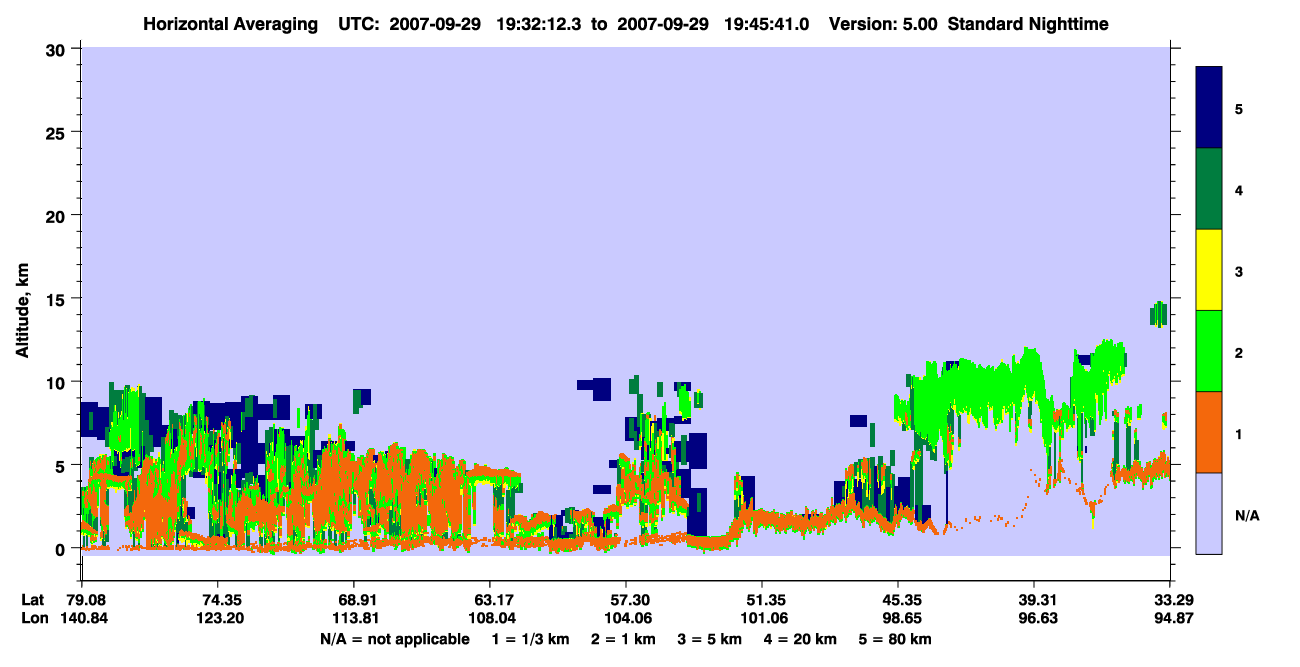Viewport: 1300px width, 667px height.
Task: Click the '1 = 1/3 km' legend text
Action: [533, 638]
